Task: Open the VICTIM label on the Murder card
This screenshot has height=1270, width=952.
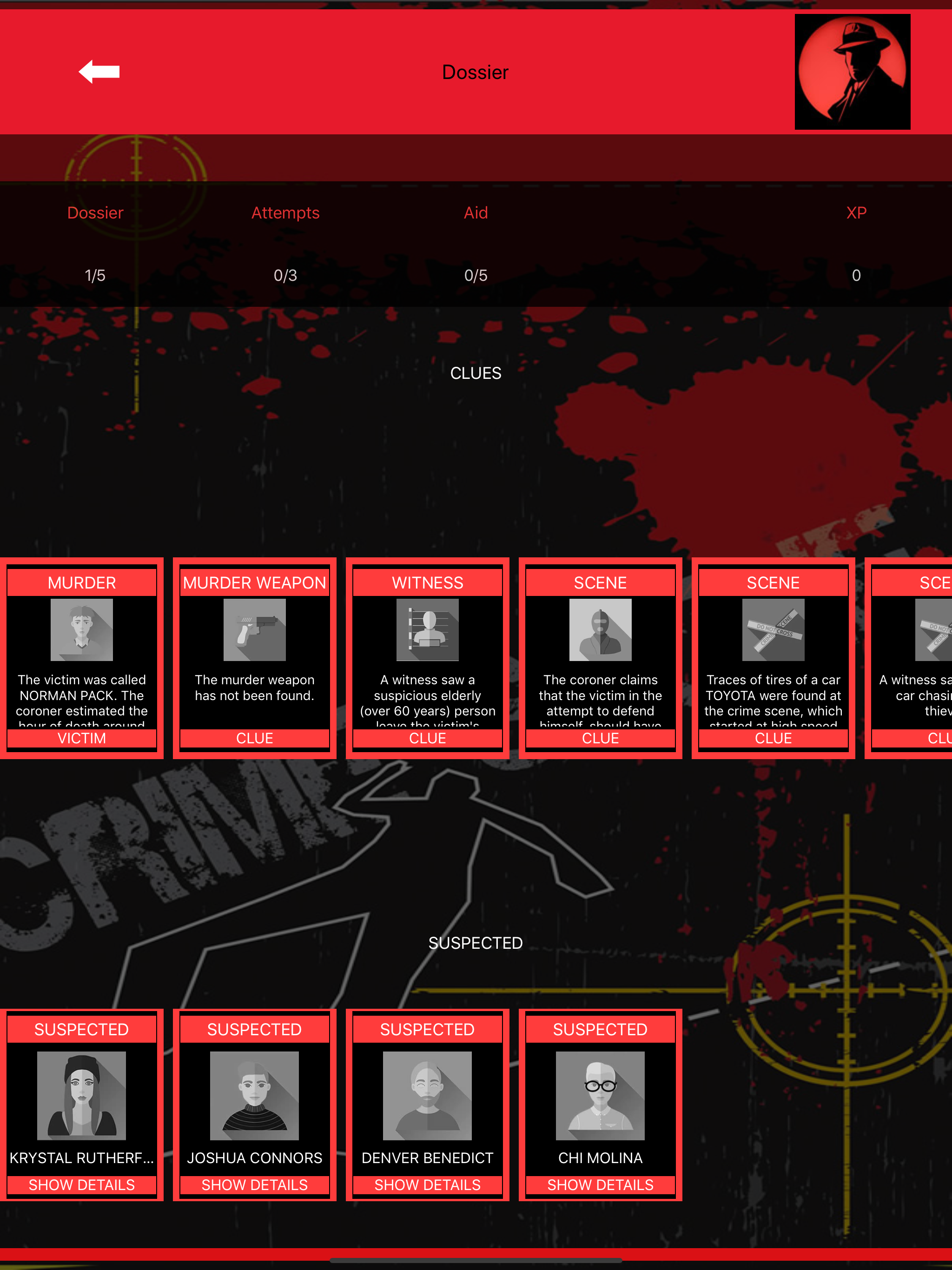Action: coord(81,738)
